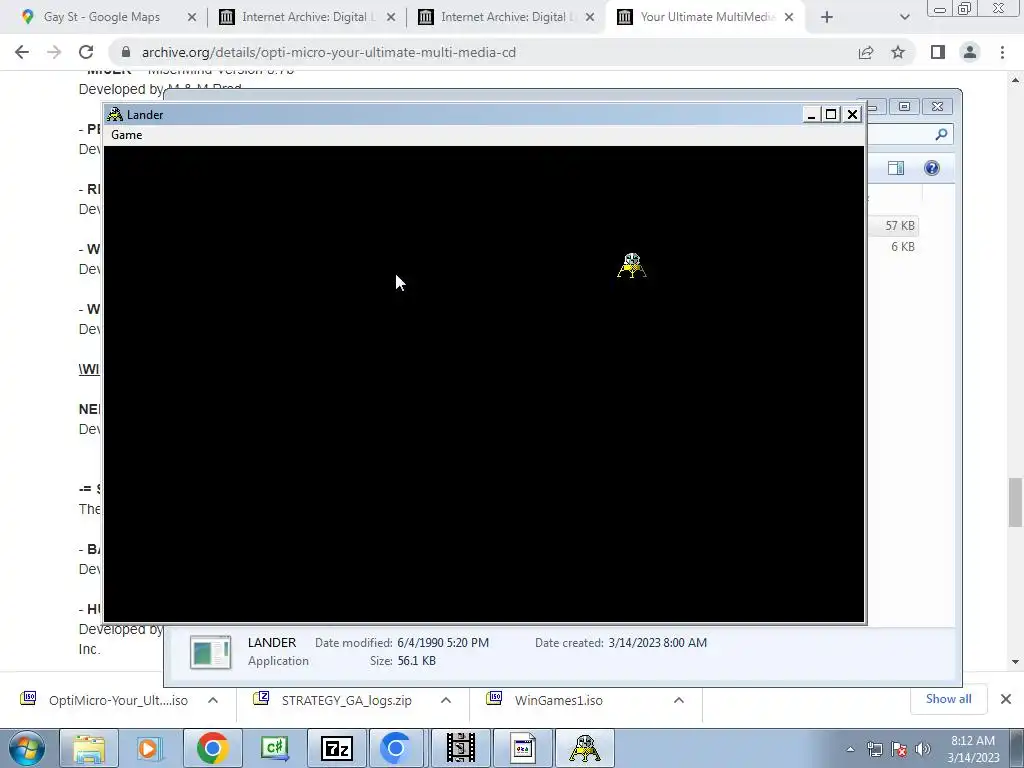The height and width of the screenshot is (768, 1024).
Task: Go forward in browser history
Action: click(54, 52)
